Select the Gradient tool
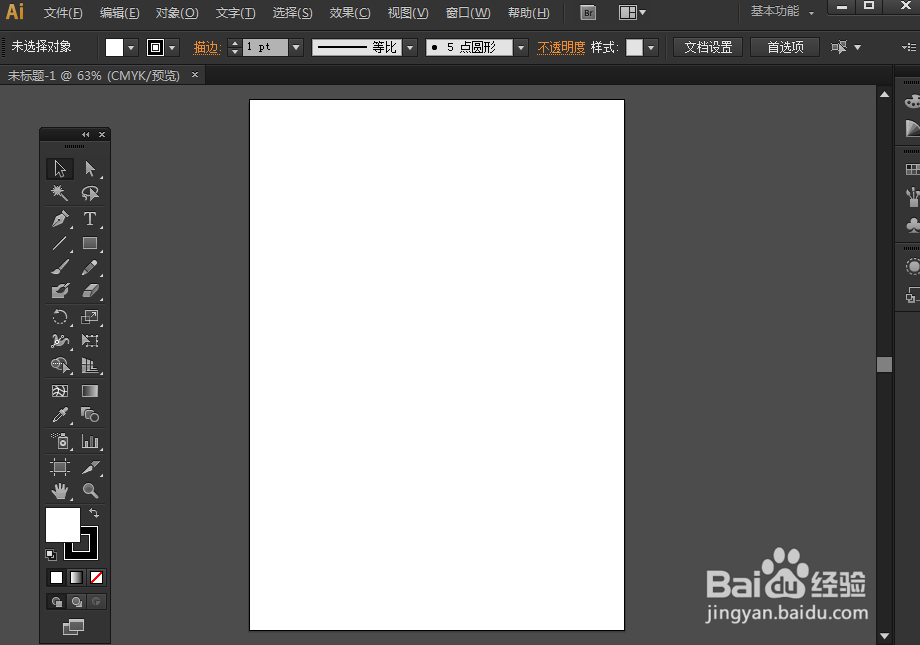The height and width of the screenshot is (645, 920). [90, 391]
